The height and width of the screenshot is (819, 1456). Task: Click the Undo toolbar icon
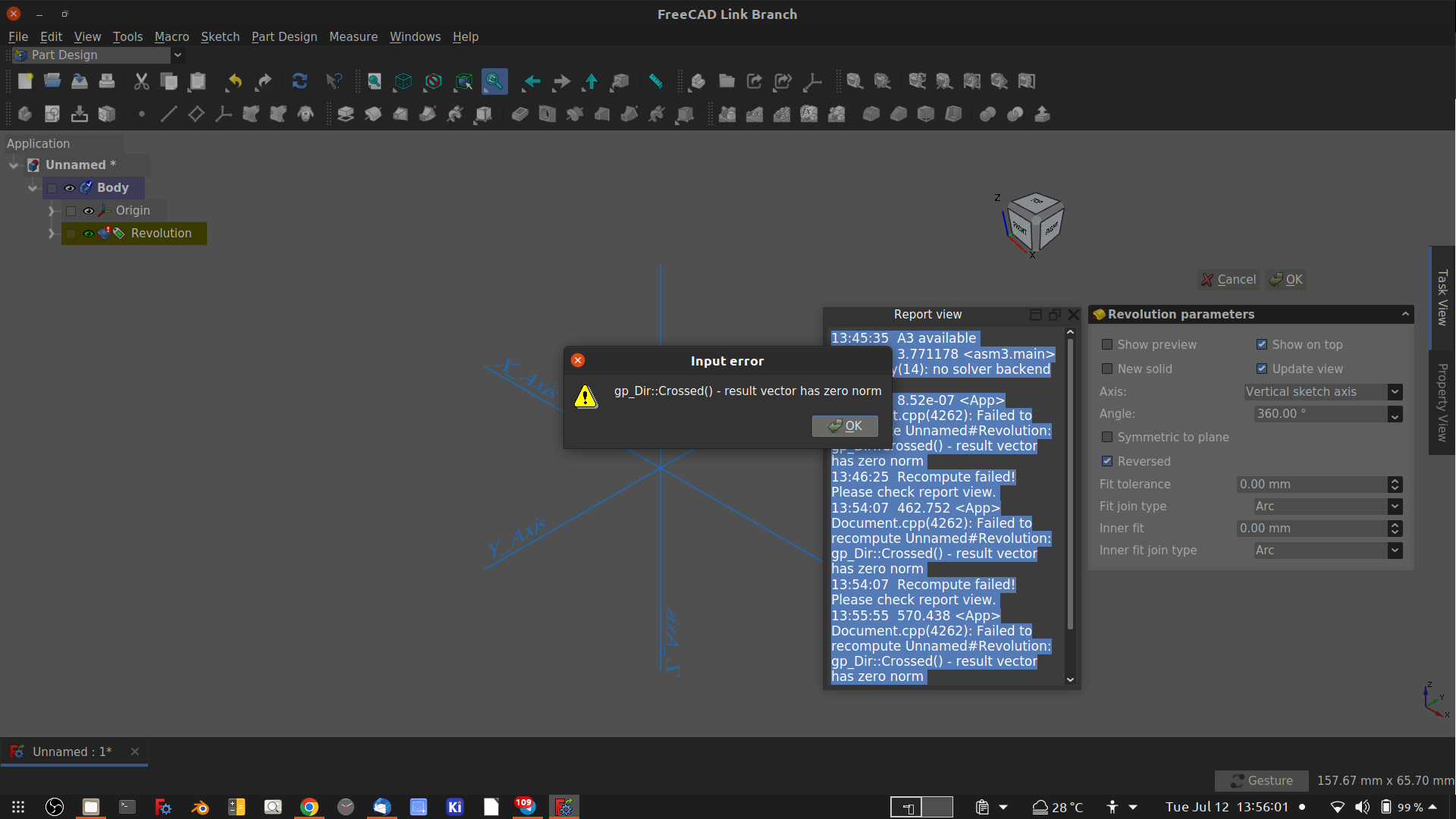233,81
